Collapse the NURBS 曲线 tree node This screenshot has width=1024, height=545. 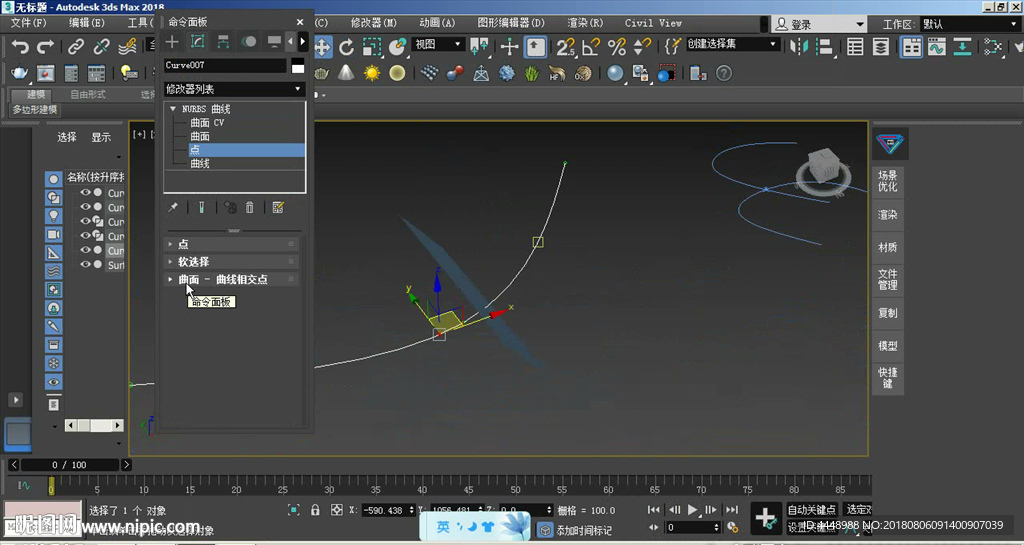pos(173,109)
